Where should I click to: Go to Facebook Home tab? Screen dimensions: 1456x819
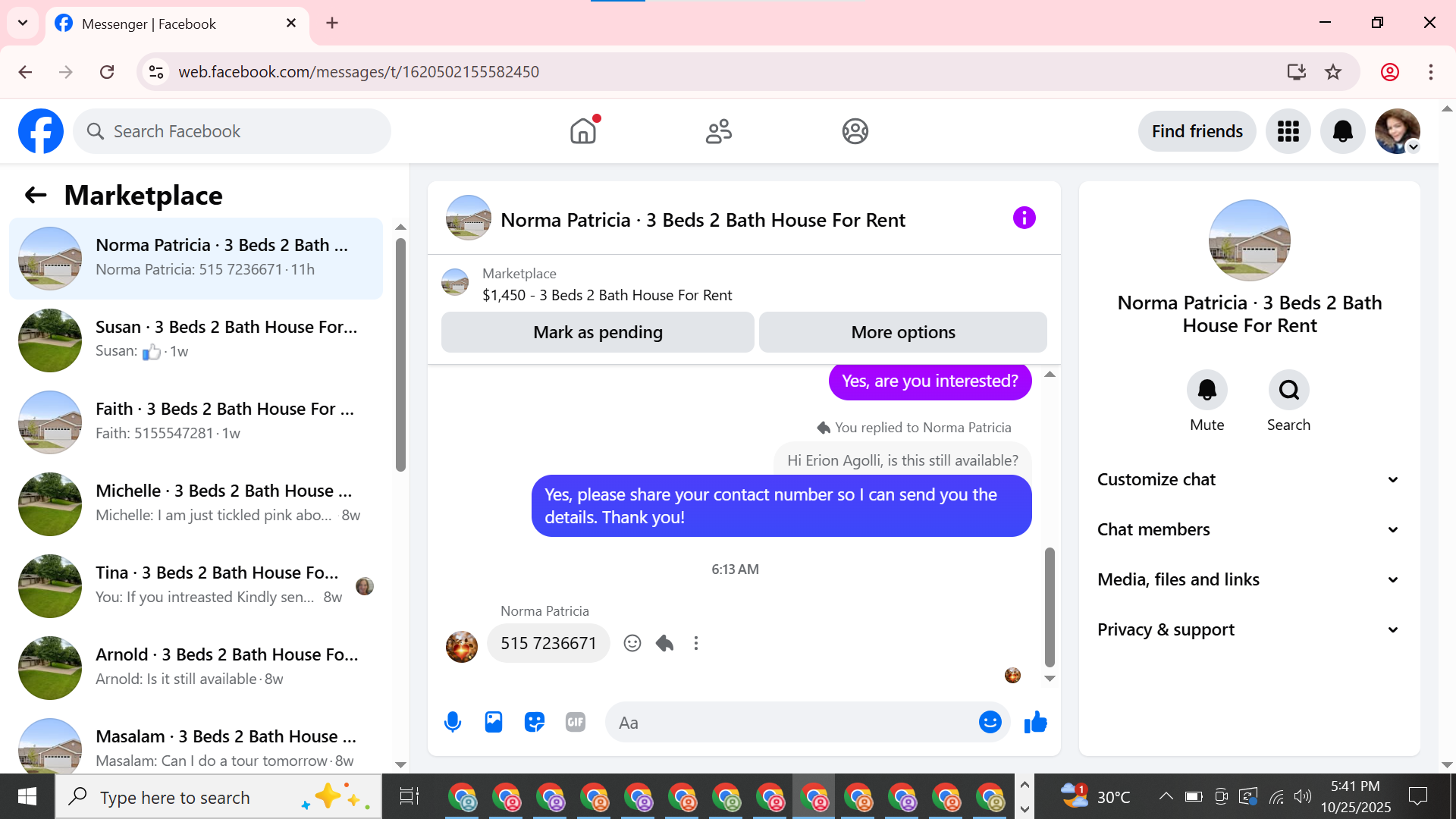(583, 131)
